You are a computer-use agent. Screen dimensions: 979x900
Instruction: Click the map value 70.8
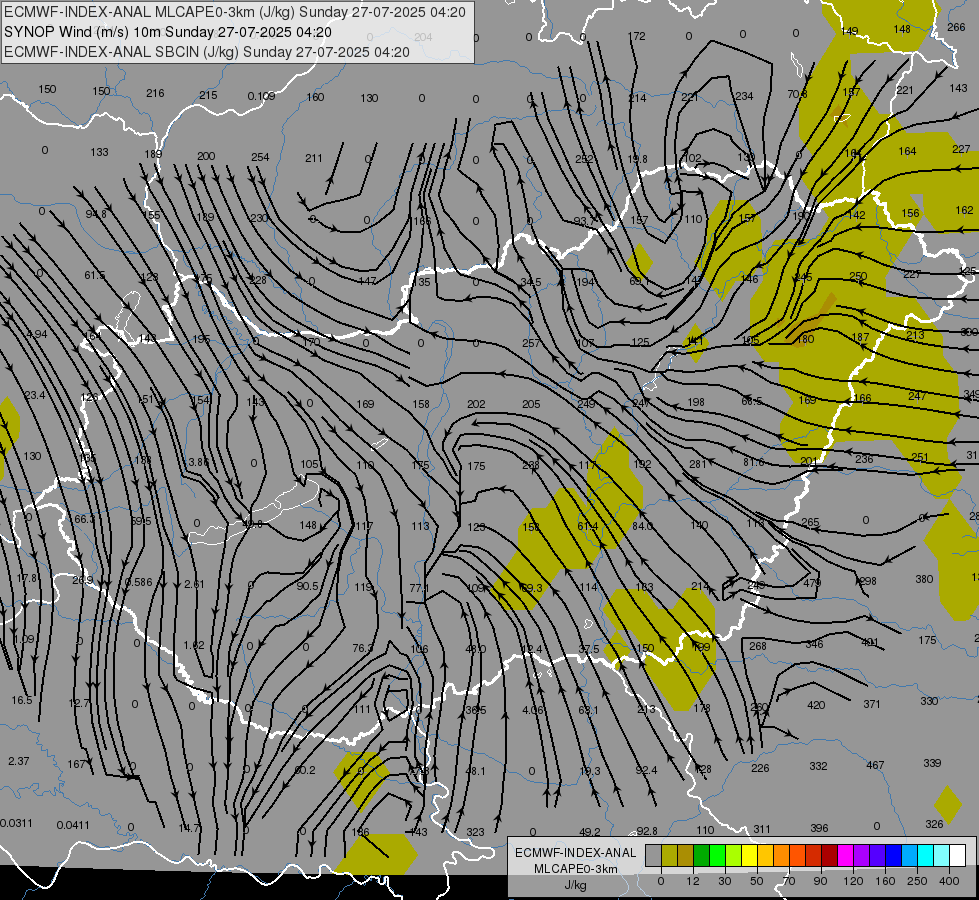797,94
